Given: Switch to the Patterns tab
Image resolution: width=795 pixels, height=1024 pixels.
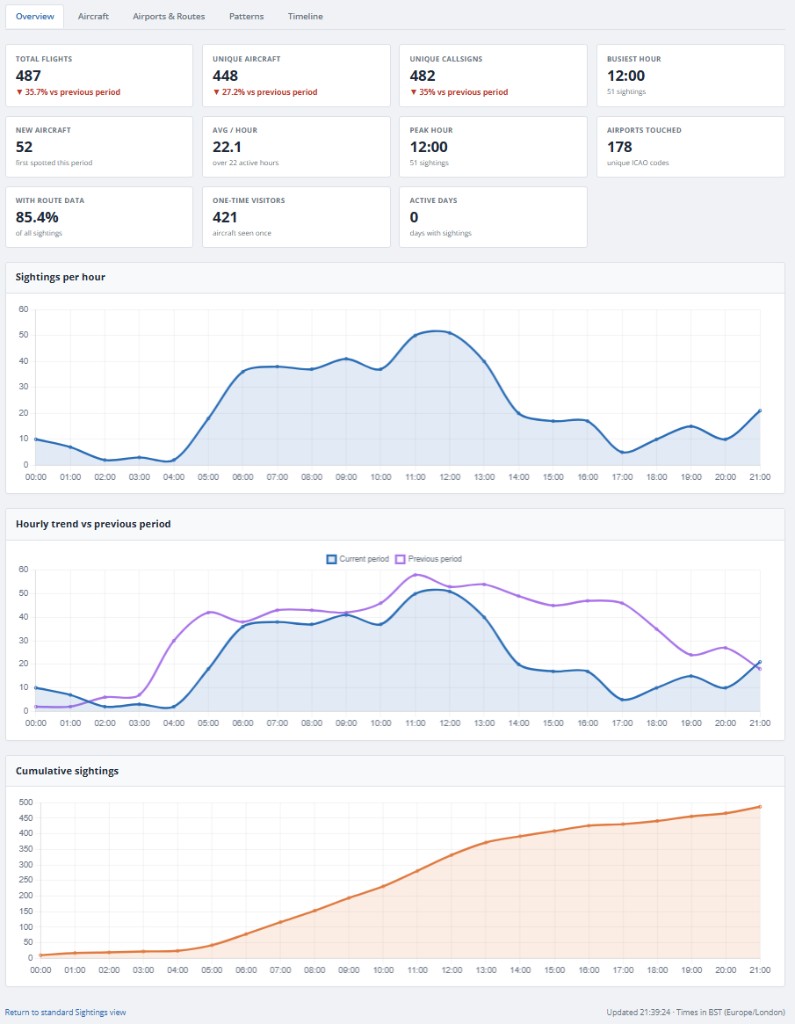Looking at the screenshot, I should [246, 16].
